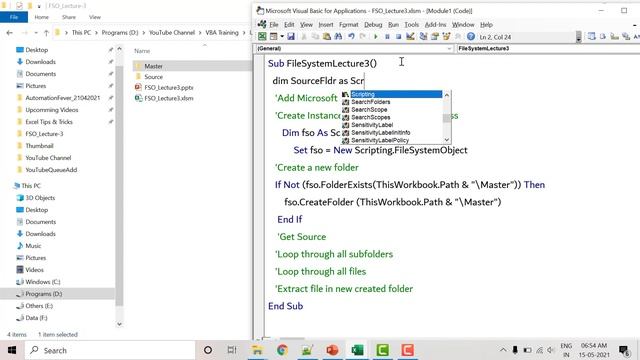Undo the last edit in VBA toolbar
This screenshot has height=360, width=640.
(x=351, y=37)
